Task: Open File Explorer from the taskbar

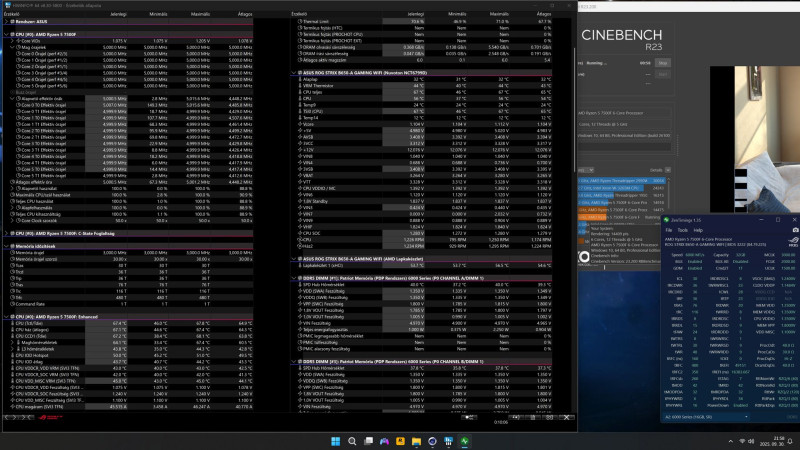Action: point(416,441)
